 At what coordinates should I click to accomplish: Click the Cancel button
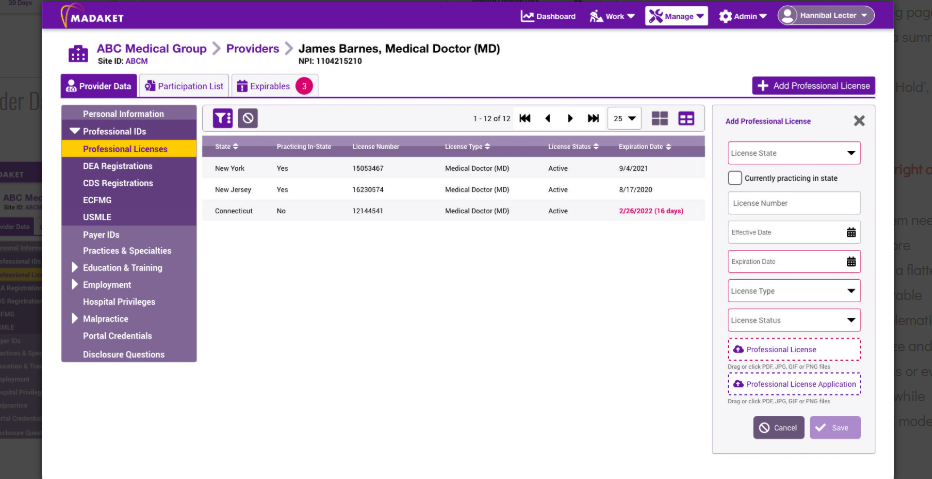click(x=779, y=427)
